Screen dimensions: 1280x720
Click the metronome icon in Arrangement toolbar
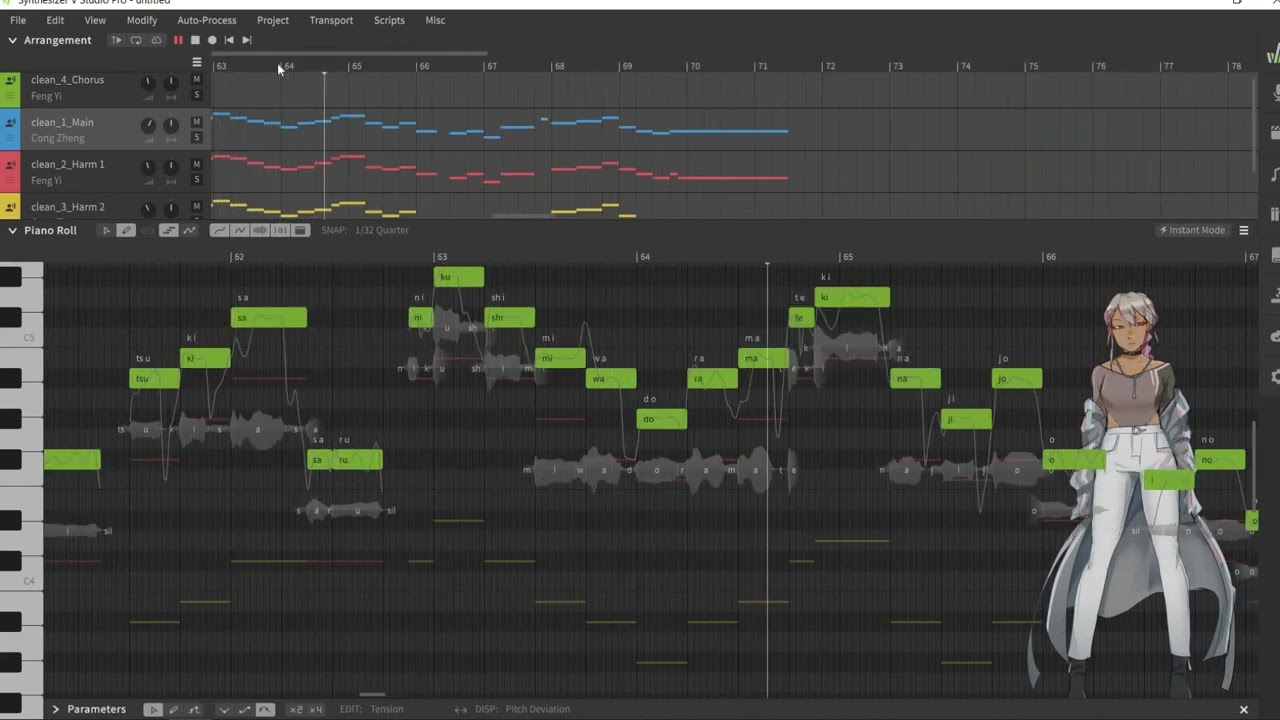(156, 40)
